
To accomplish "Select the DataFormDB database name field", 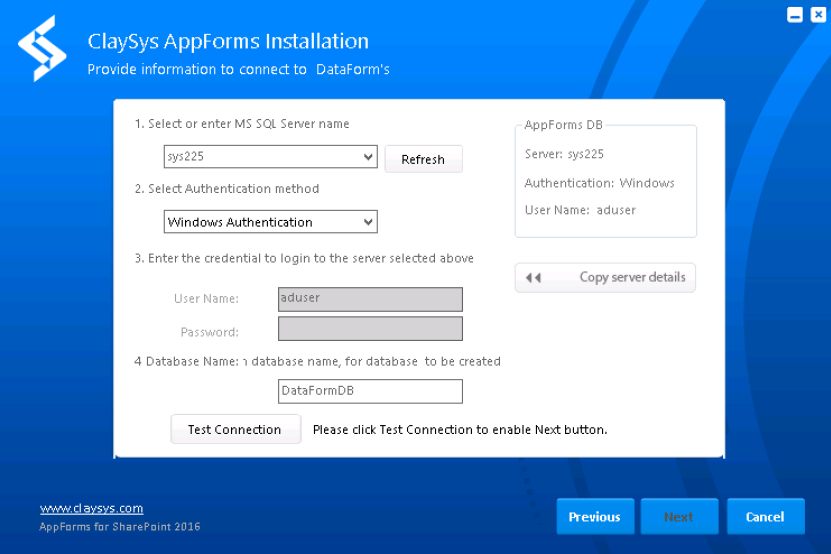I will 370,391.
